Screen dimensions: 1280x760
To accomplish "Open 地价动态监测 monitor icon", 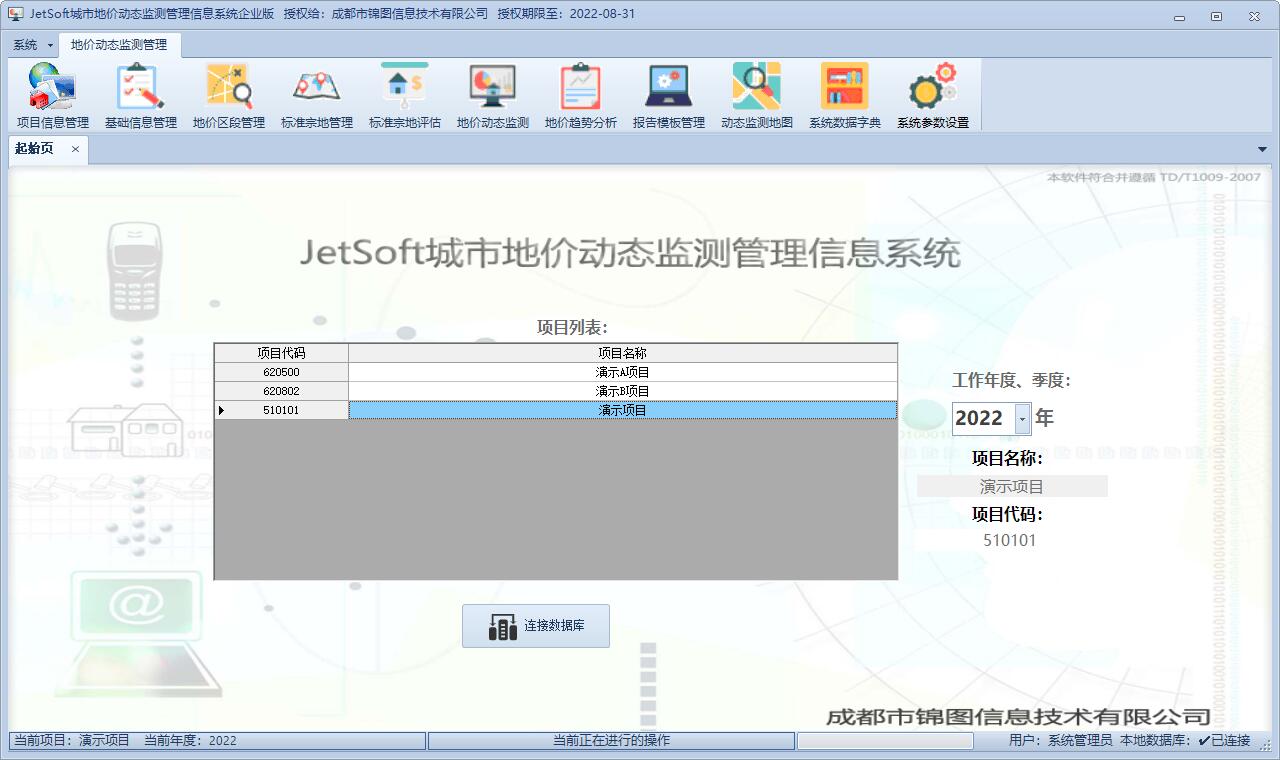I will click(x=492, y=96).
